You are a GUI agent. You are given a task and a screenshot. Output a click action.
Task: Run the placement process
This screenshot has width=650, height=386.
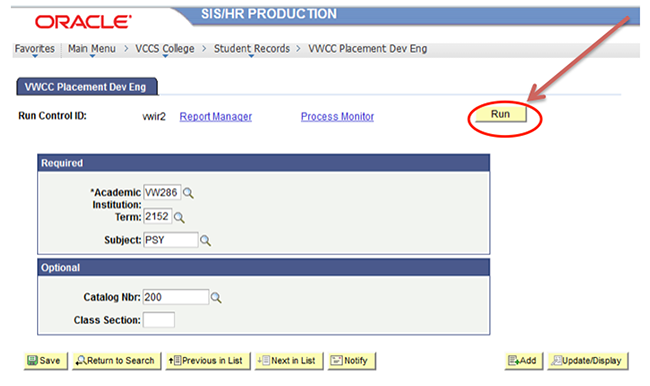click(x=501, y=114)
